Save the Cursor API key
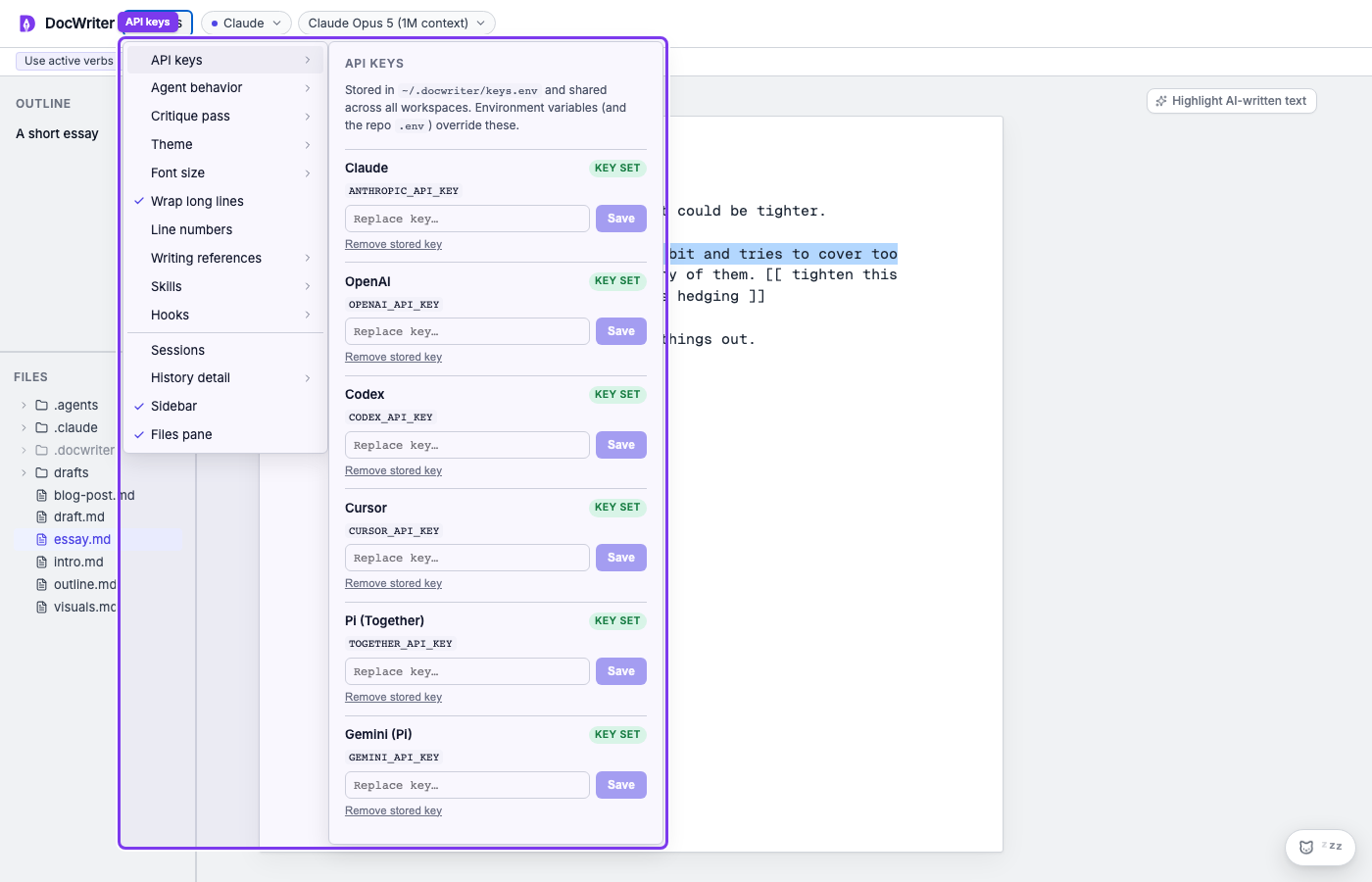Image resolution: width=1372 pixels, height=882 pixels. coord(621,558)
